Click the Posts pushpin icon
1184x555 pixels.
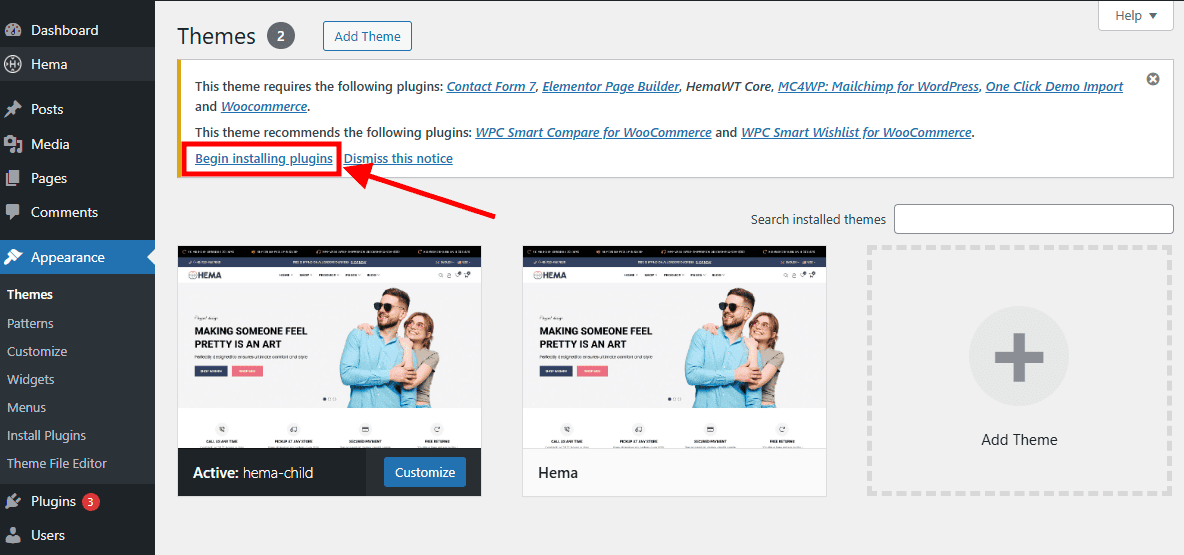click(14, 109)
